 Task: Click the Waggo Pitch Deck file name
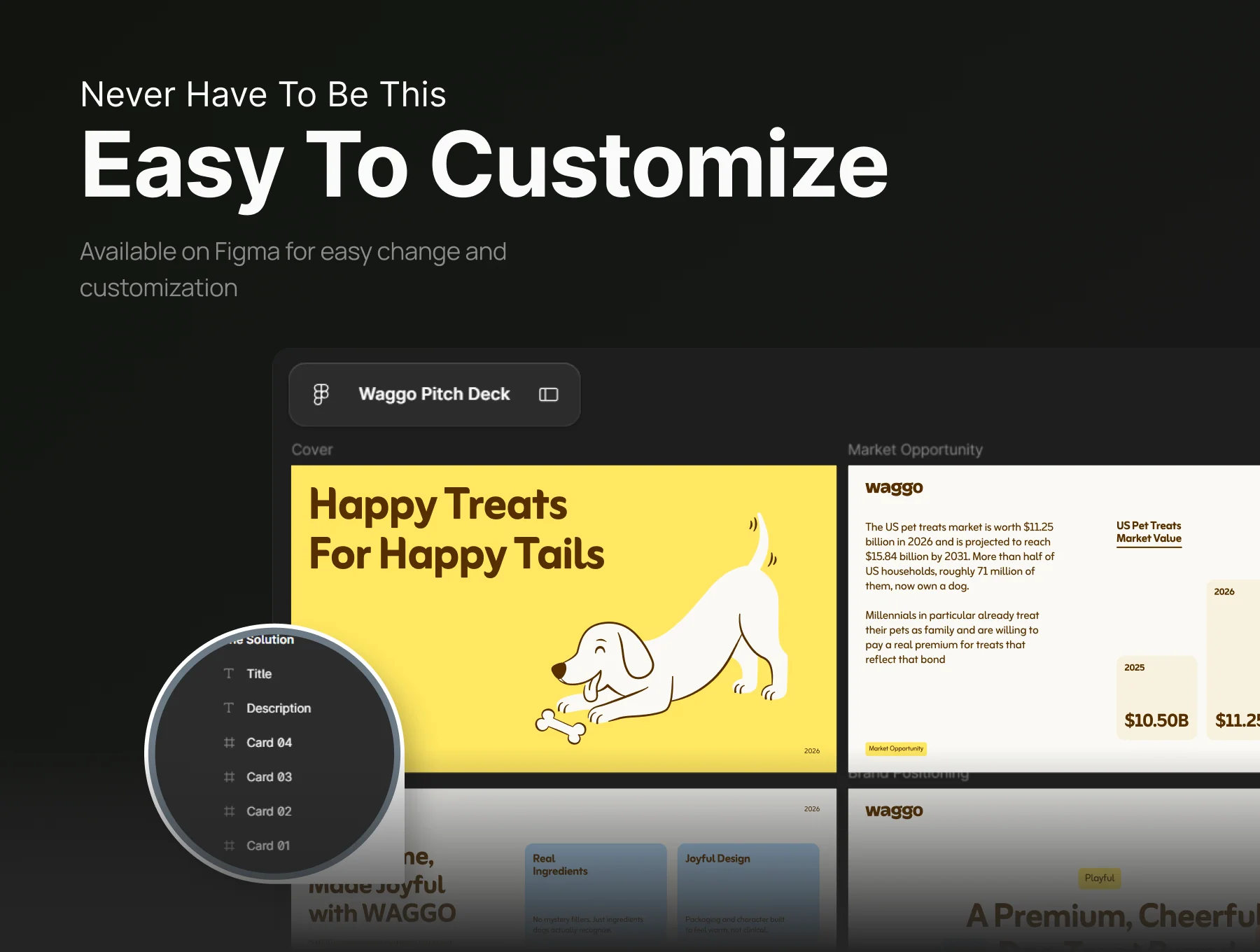pos(434,394)
